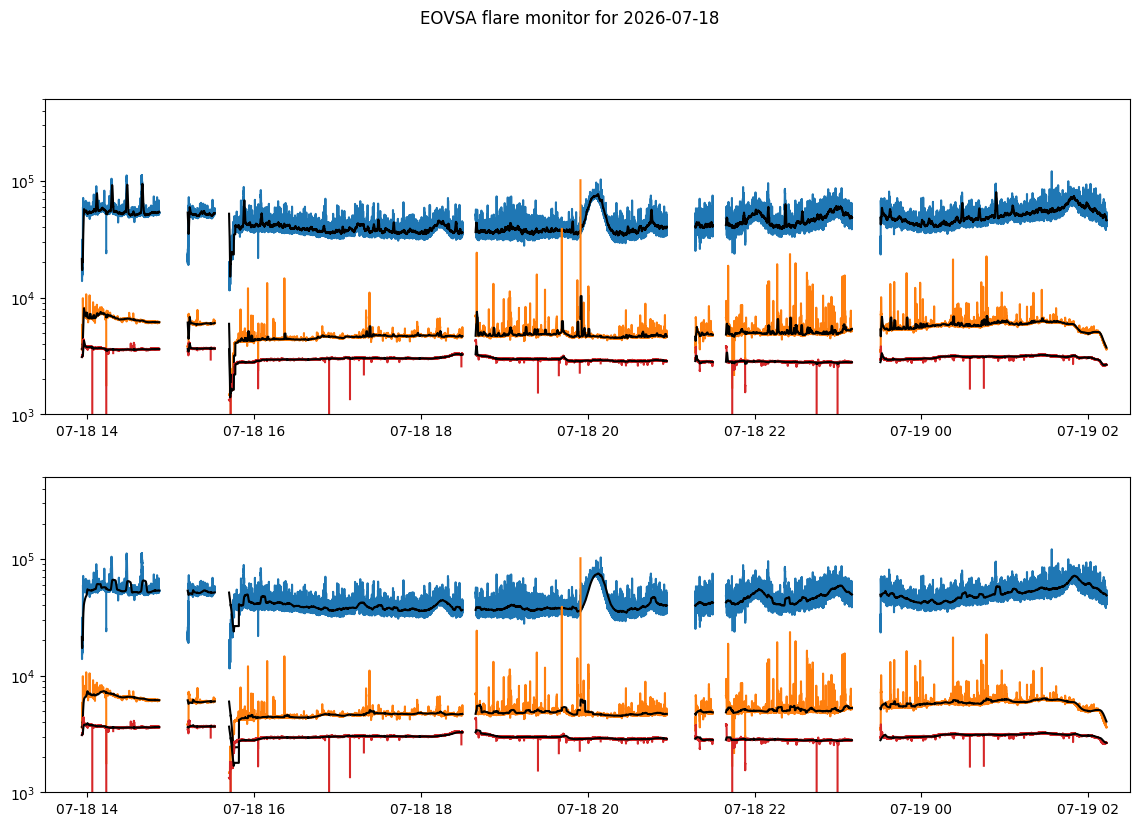
Task: Click lower plot x-axis label "07-19 02"
Action: click(1088, 809)
